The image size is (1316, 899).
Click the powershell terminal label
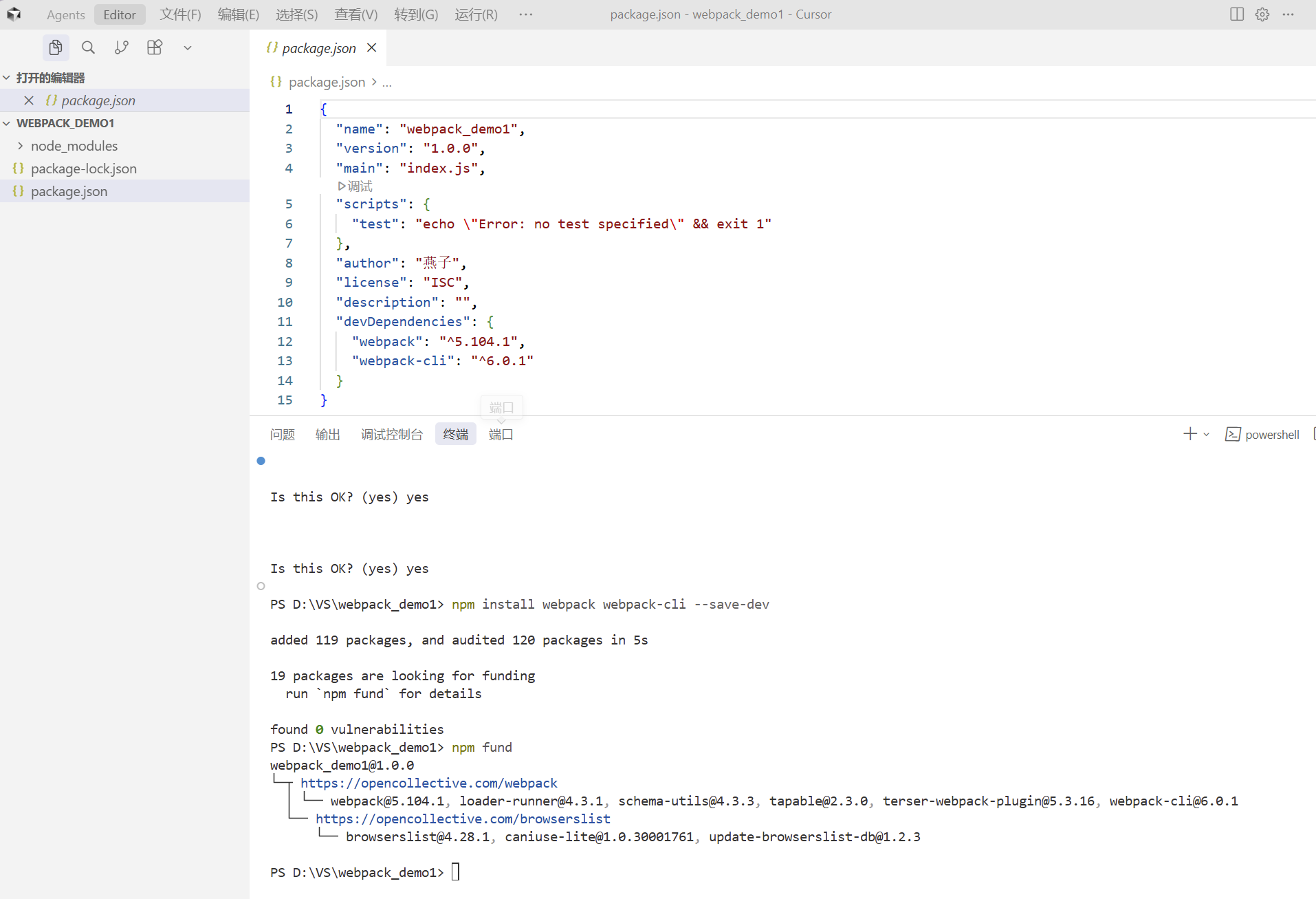pyautogui.click(x=1272, y=435)
